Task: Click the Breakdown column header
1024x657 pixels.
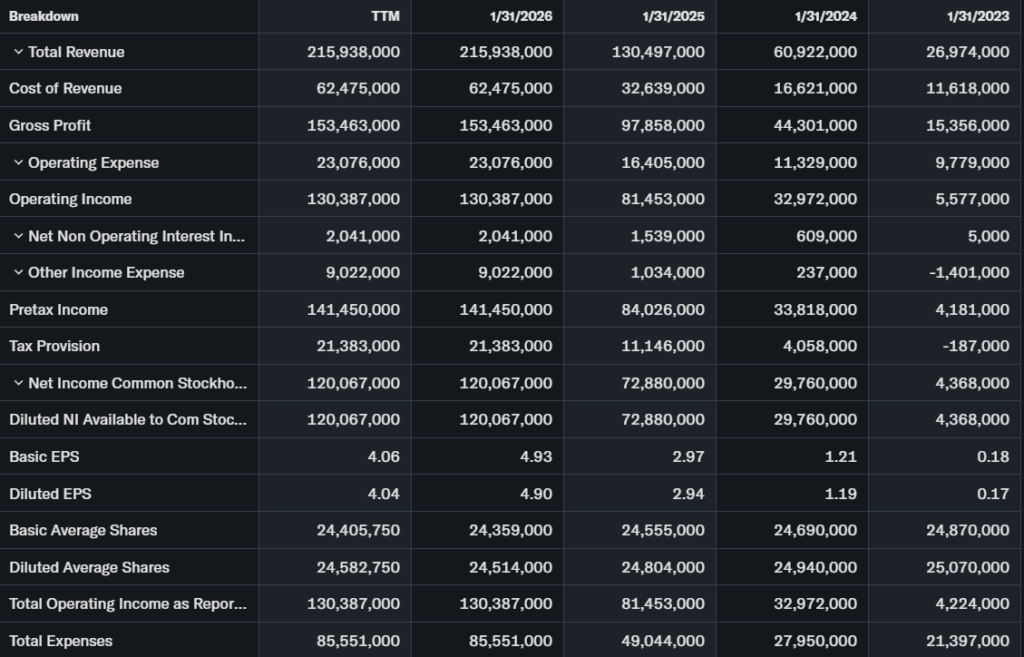Action: coord(44,16)
